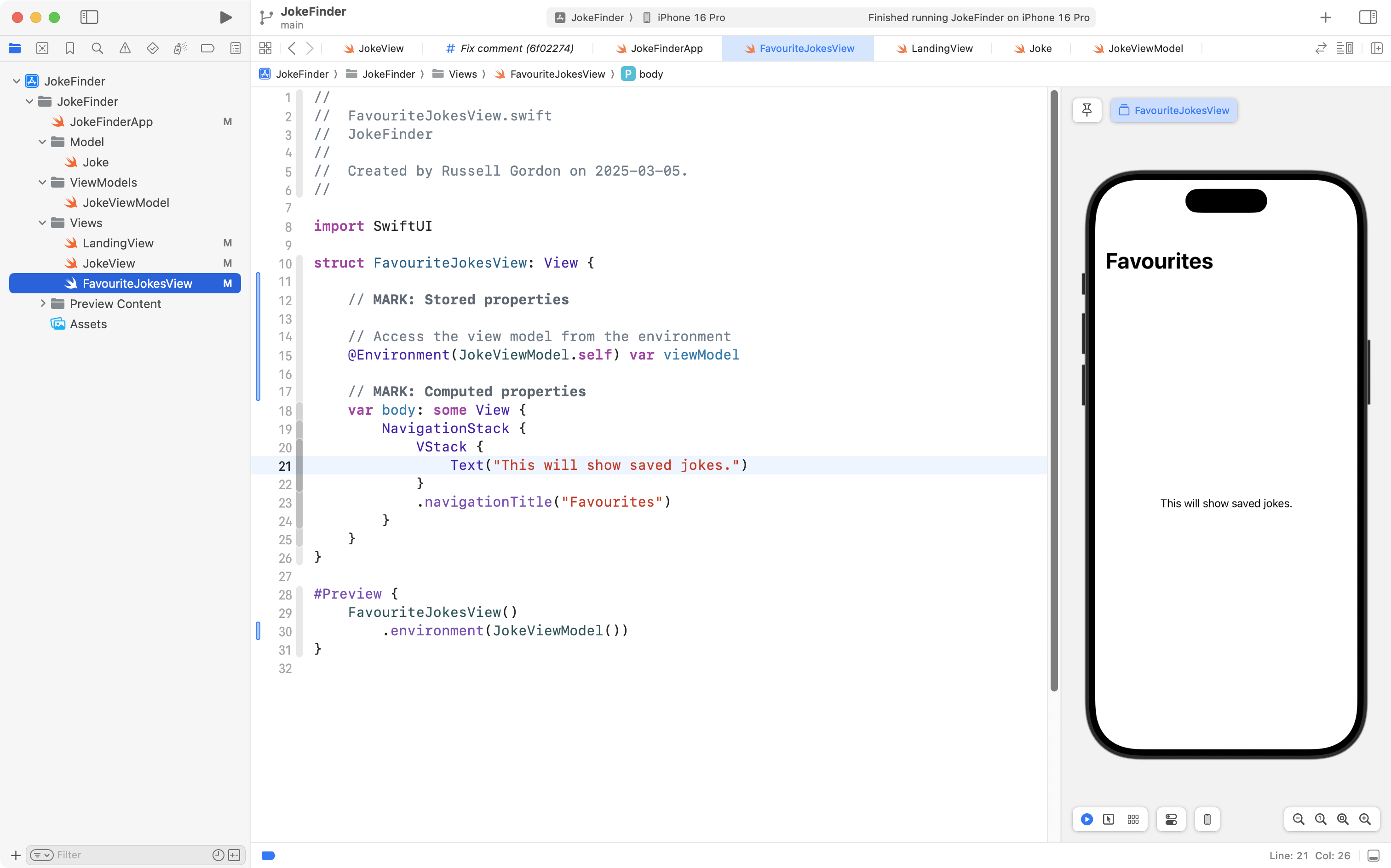The width and height of the screenshot is (1391, 868).
Task: Open the Bookmark navigator icon
Action: pyautogui.click(x=69, y=48)
